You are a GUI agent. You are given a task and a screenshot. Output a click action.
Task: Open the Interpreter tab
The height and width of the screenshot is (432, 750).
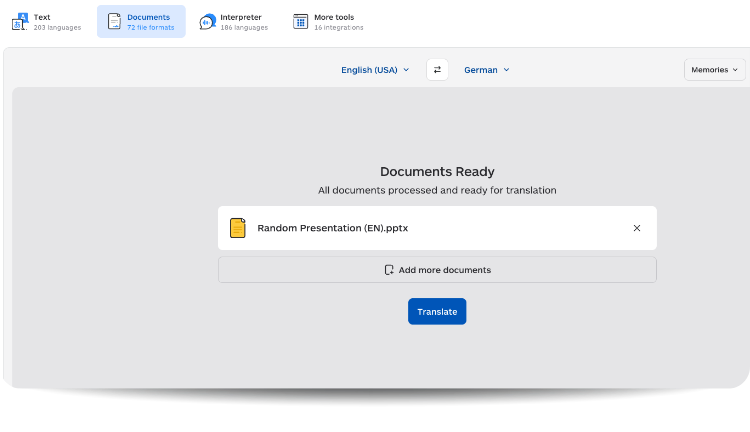[x=233, y=22]
